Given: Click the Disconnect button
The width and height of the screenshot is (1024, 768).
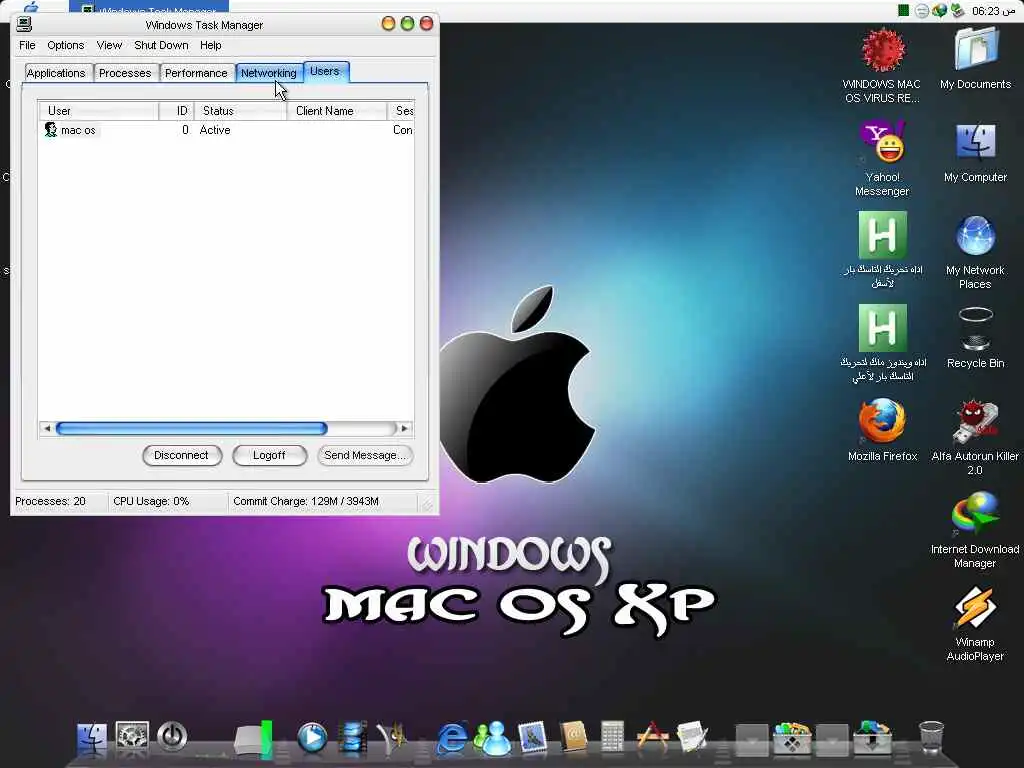Looking at the screenshot, I should point(182,455).
